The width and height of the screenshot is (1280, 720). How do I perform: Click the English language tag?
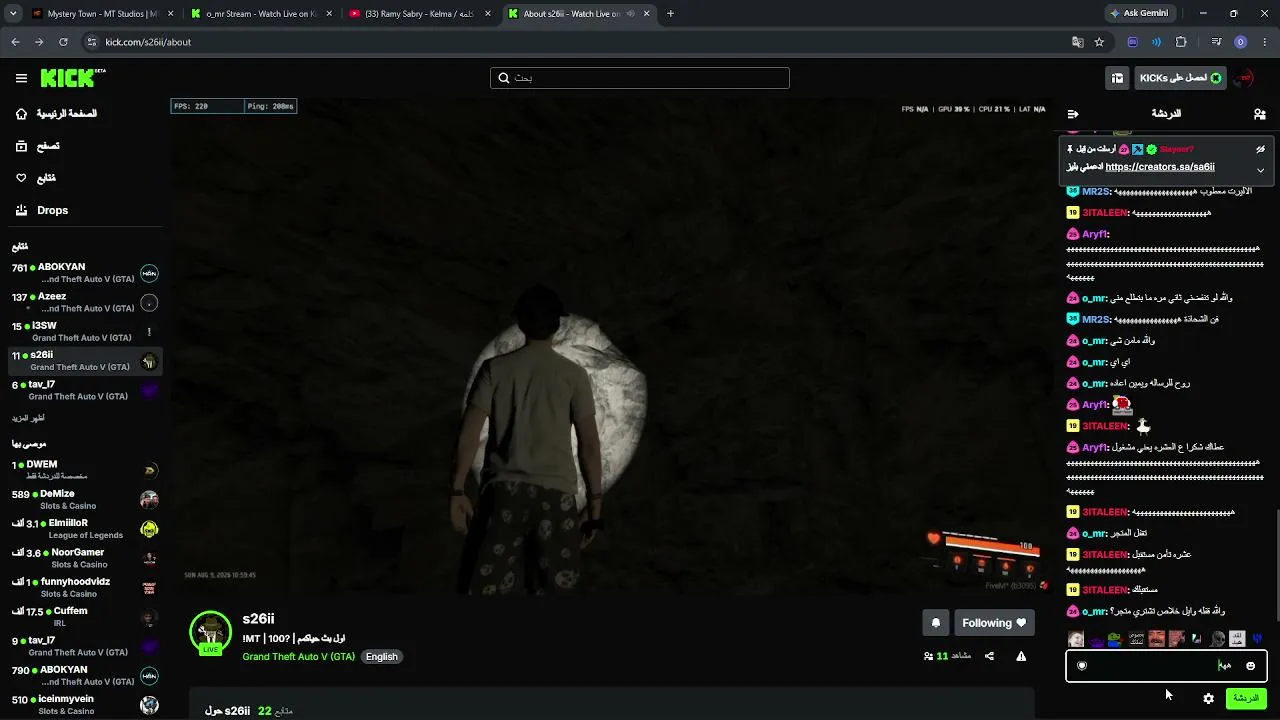coord(381,657)
